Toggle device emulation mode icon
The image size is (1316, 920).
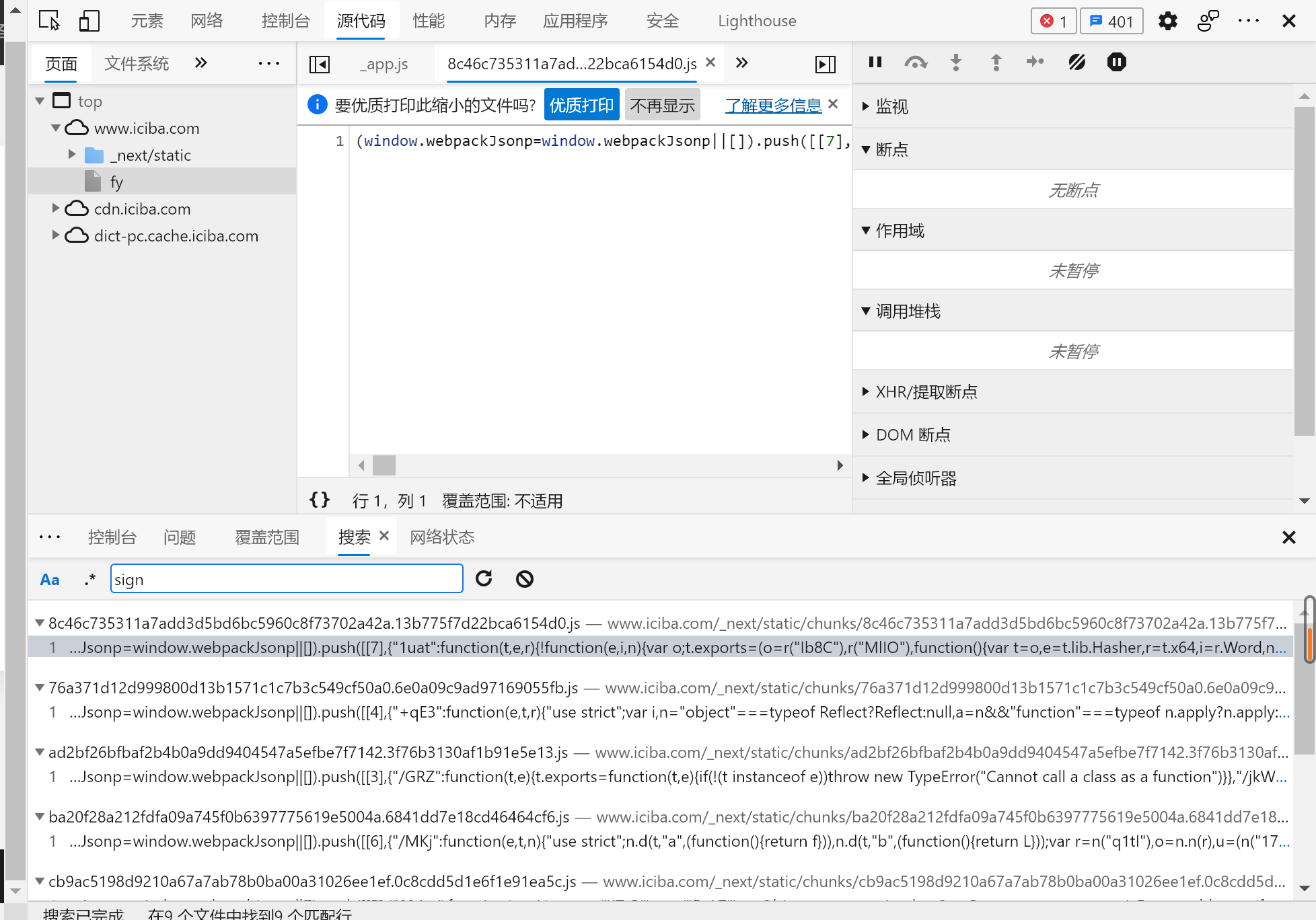(89, 21)
